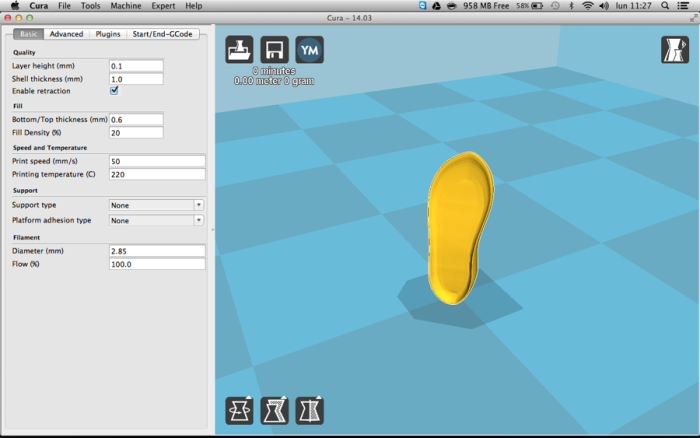Click the Save toolpath disk icon
This screenshot has width=700, height=438.
275,50
